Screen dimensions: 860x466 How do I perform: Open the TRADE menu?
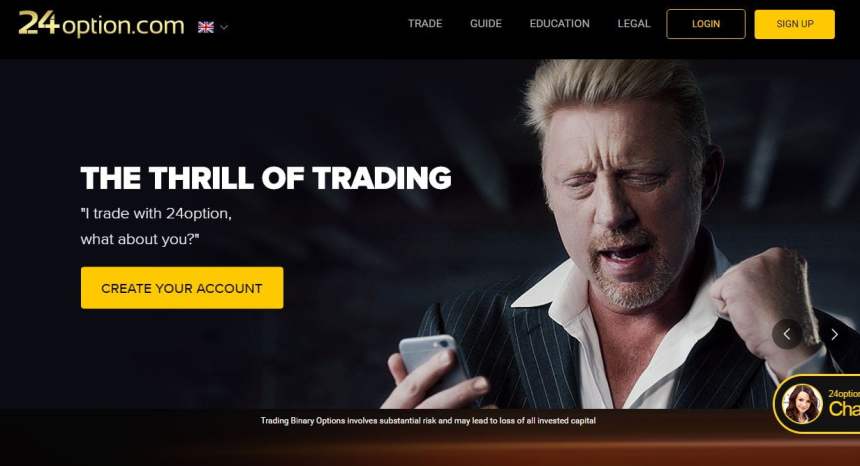(425, 24)
